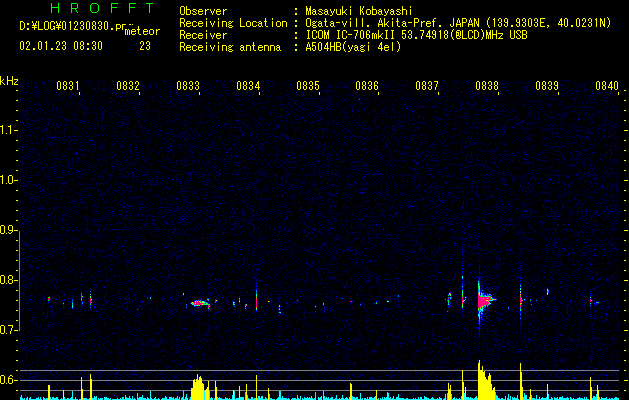Click the 0837 time marker
This screenshot has height=400, width=629.
point(427,86)
